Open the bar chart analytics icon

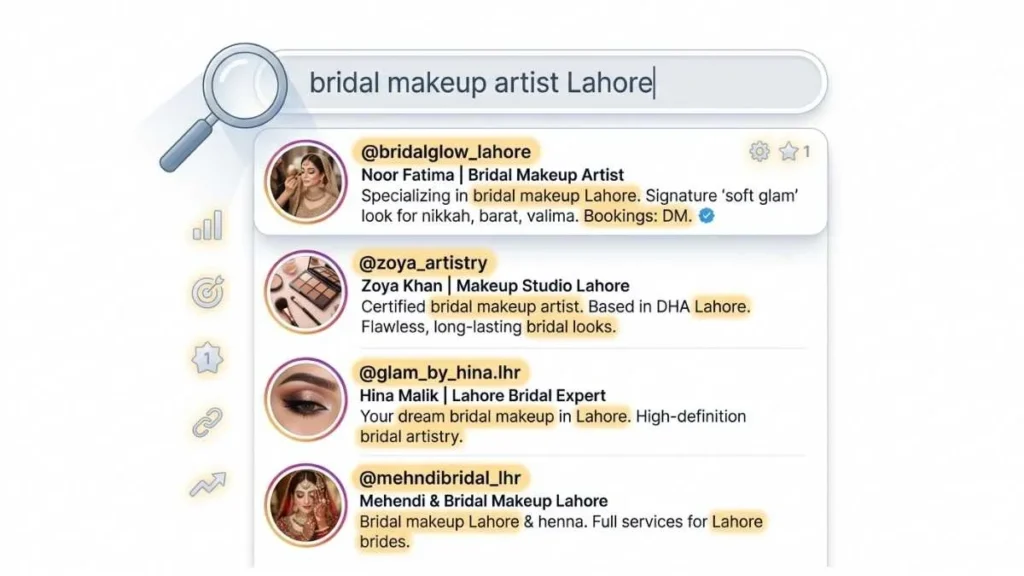pos(208,225)
